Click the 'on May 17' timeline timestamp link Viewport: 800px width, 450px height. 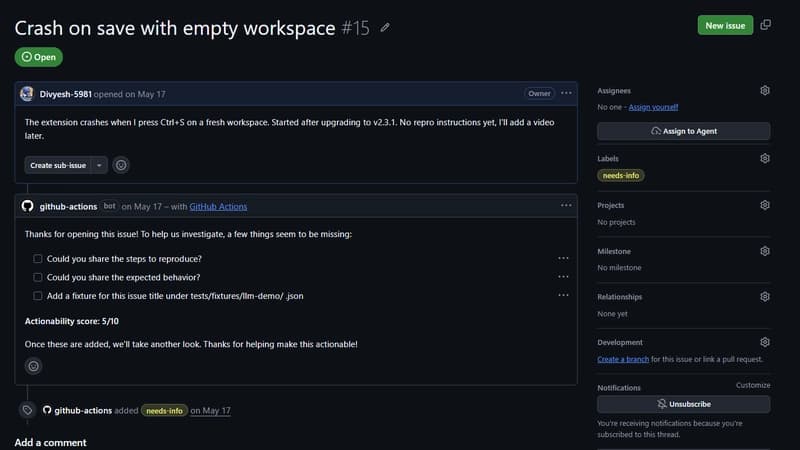[x=210, y=410]
